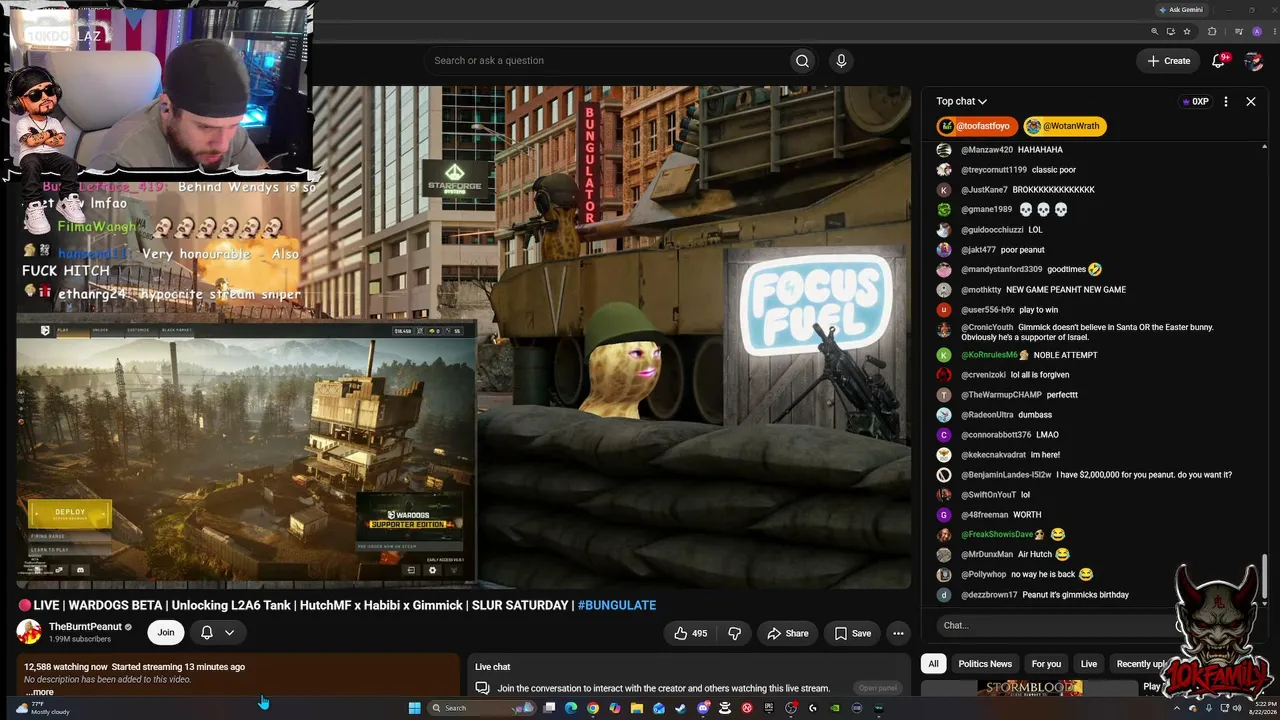Open Google Chrome from the taskbar
This screenshot has width=1280, height=720.
593,708
